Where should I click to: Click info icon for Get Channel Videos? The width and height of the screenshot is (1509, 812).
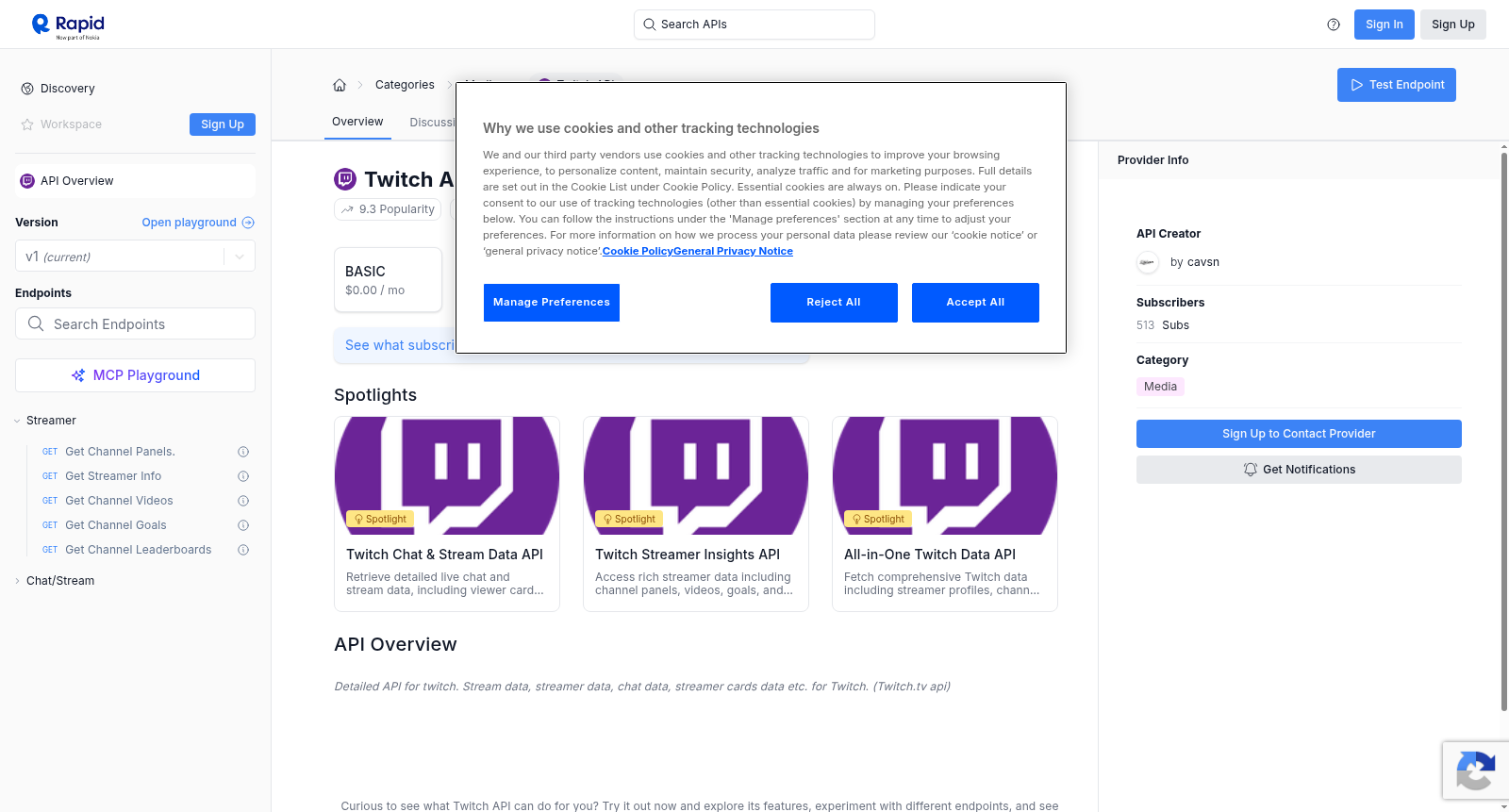[x=243, y=501]
